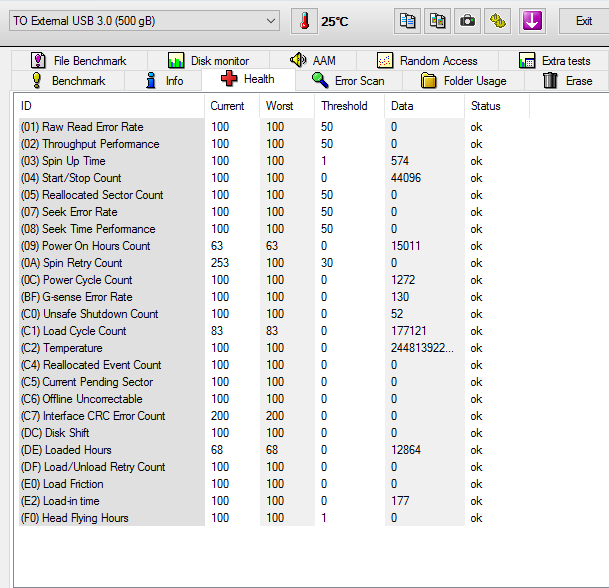Open the Extra tests tab

[554, 61]
